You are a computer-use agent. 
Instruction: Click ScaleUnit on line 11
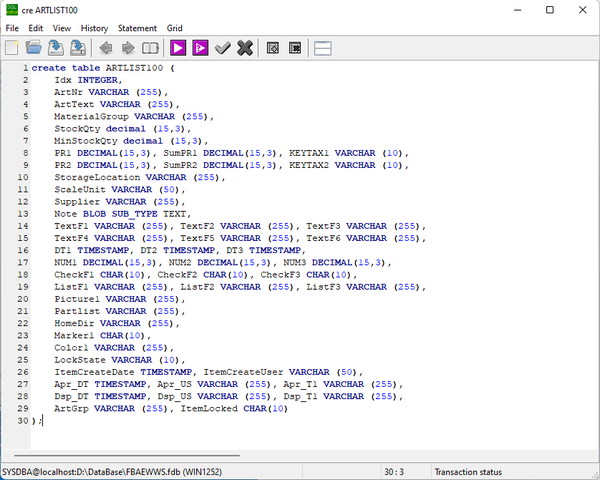[80, 189]
